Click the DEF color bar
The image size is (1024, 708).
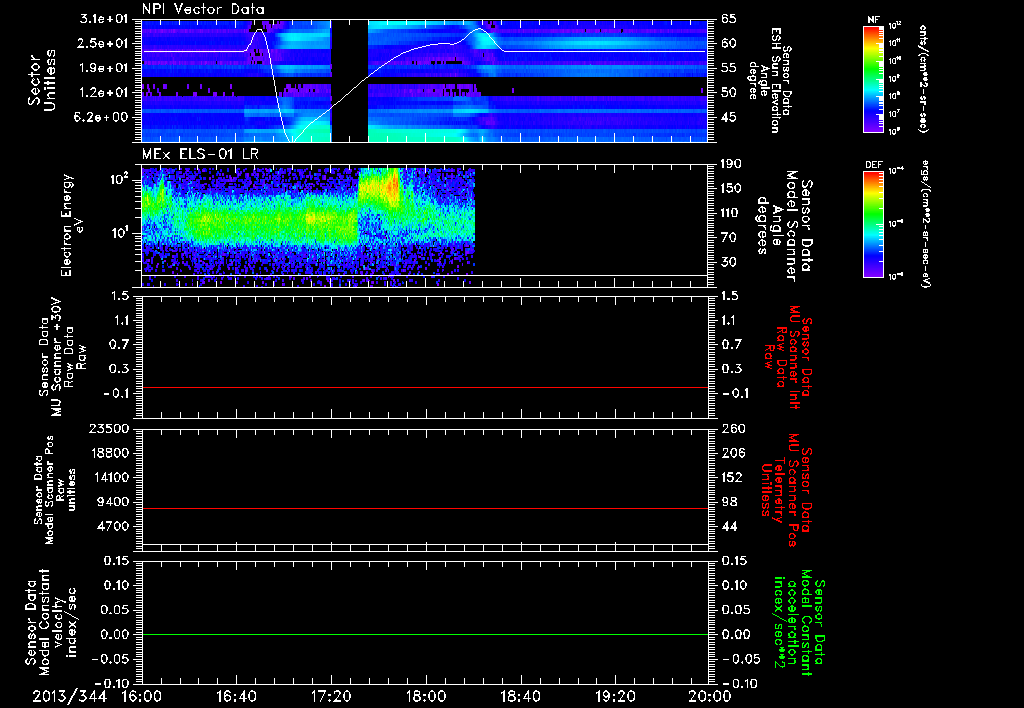click(874, 223)
